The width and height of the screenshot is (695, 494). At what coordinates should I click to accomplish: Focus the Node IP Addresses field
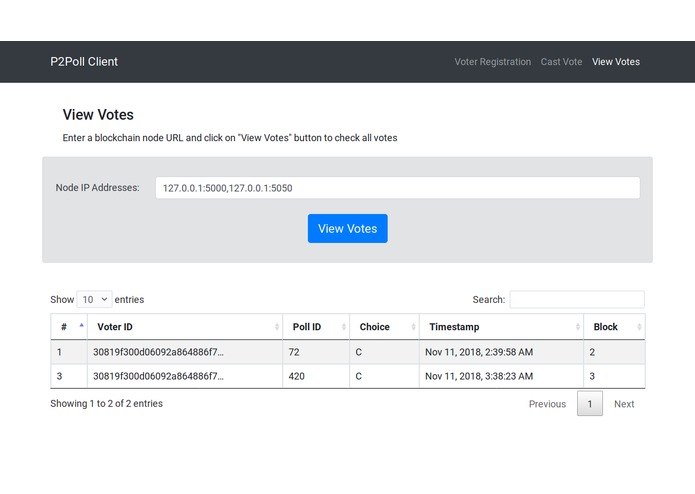[398, 188]
